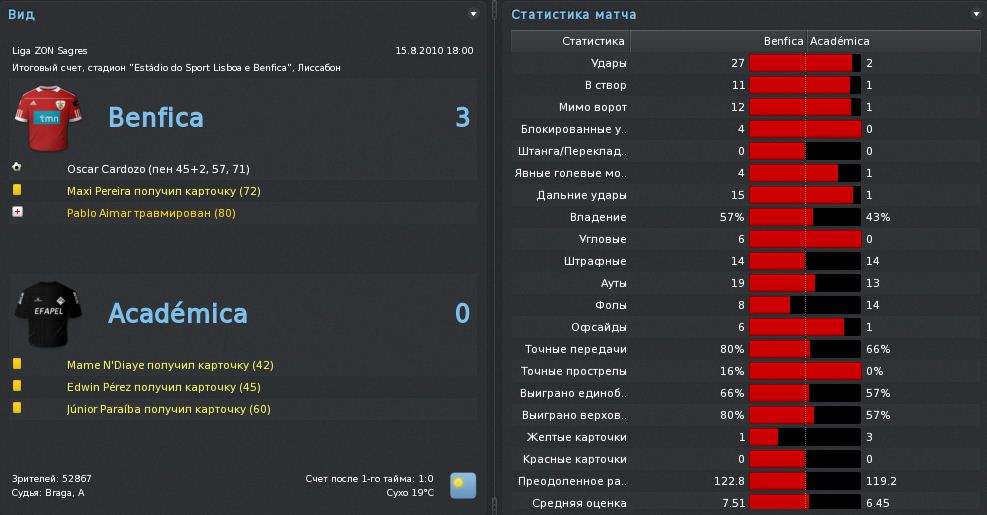Click the goal ball icon beside Oscar Cardozo
The width and height of the screenshot is (987, 515).
[x=17, y=168]
